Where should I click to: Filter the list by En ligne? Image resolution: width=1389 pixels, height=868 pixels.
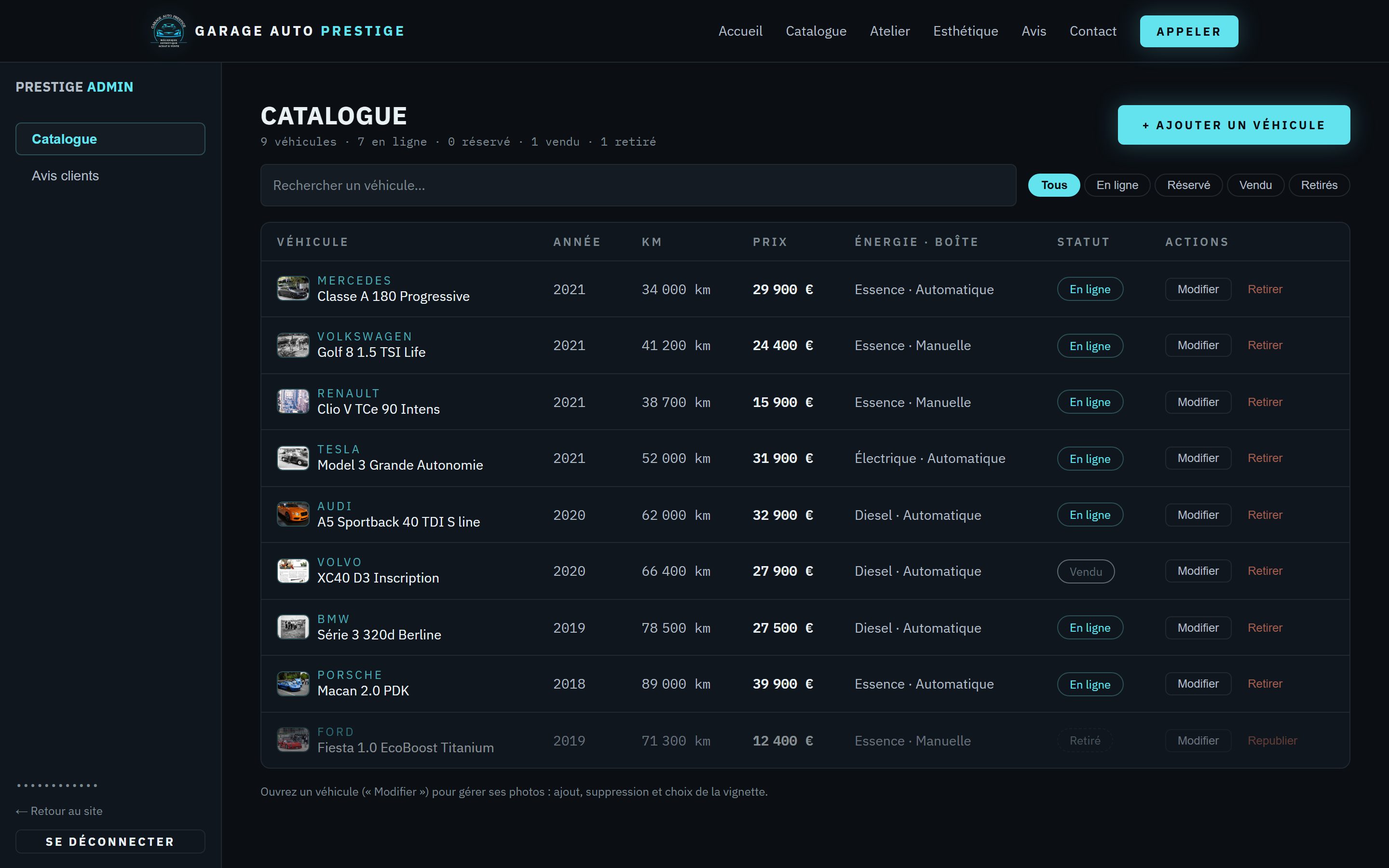[1117, 185]
